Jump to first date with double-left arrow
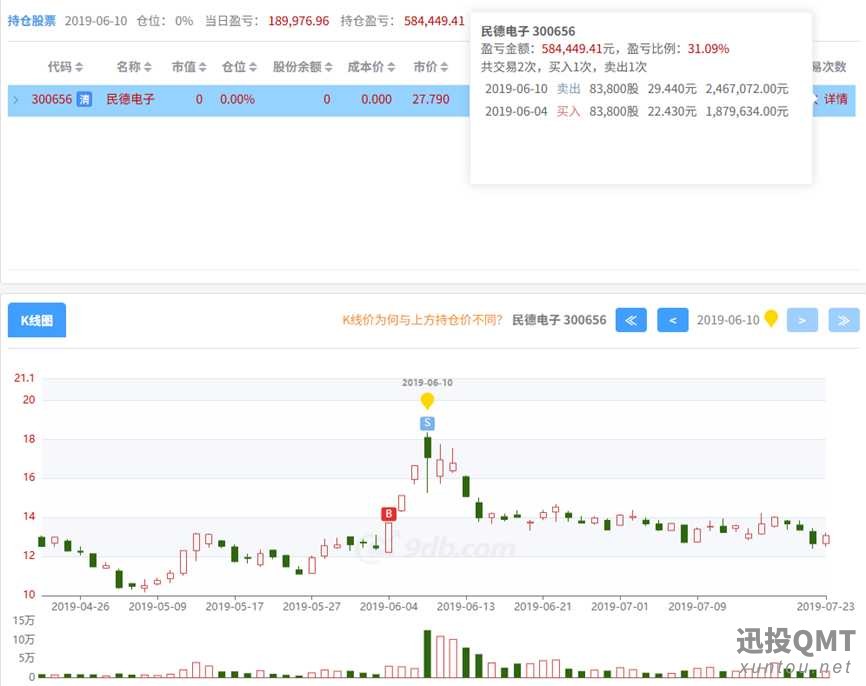The image size is (866, 686). click(x=631, y=320)
